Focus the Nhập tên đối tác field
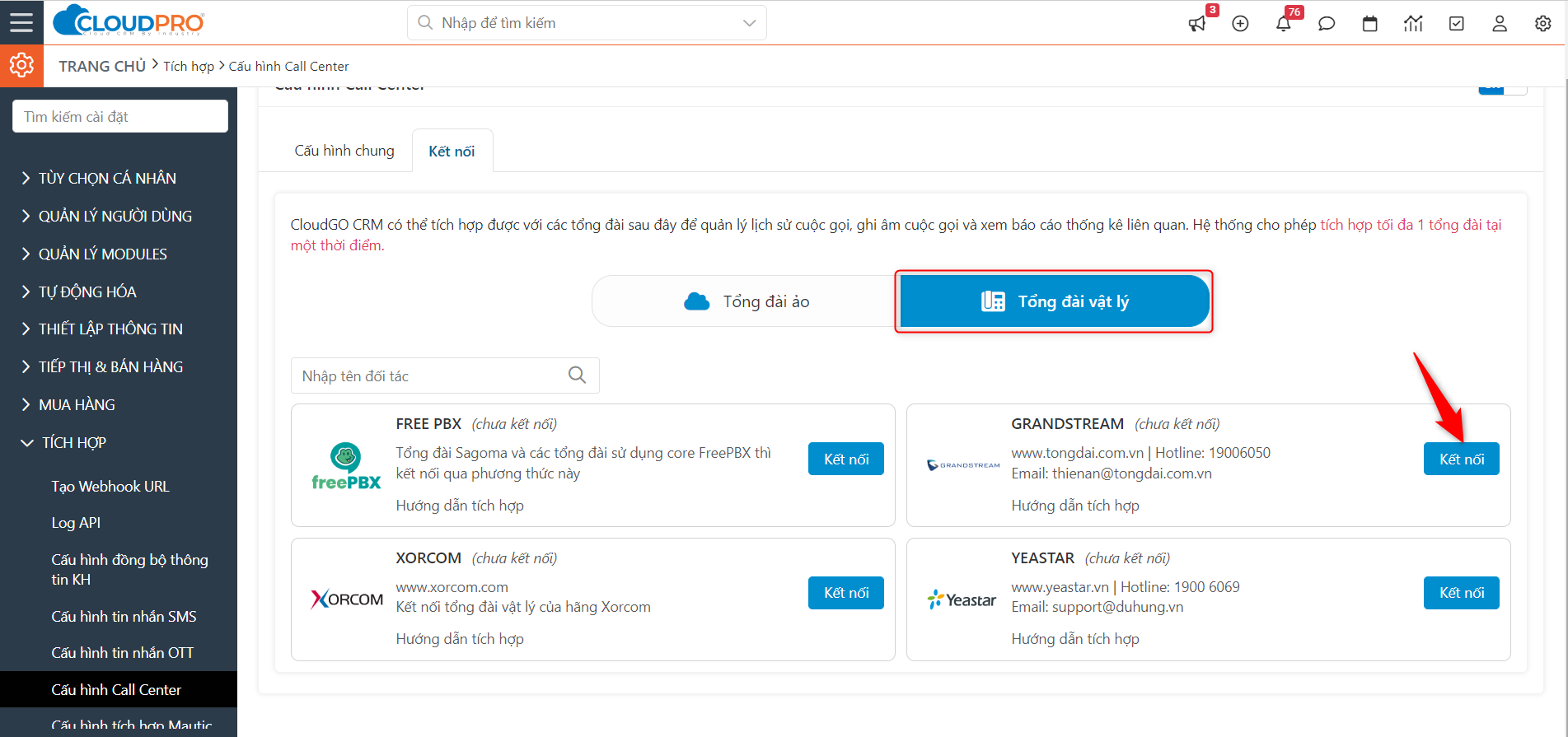The image size is (1568, 737). pyautogui.click(x=445, y=375)
